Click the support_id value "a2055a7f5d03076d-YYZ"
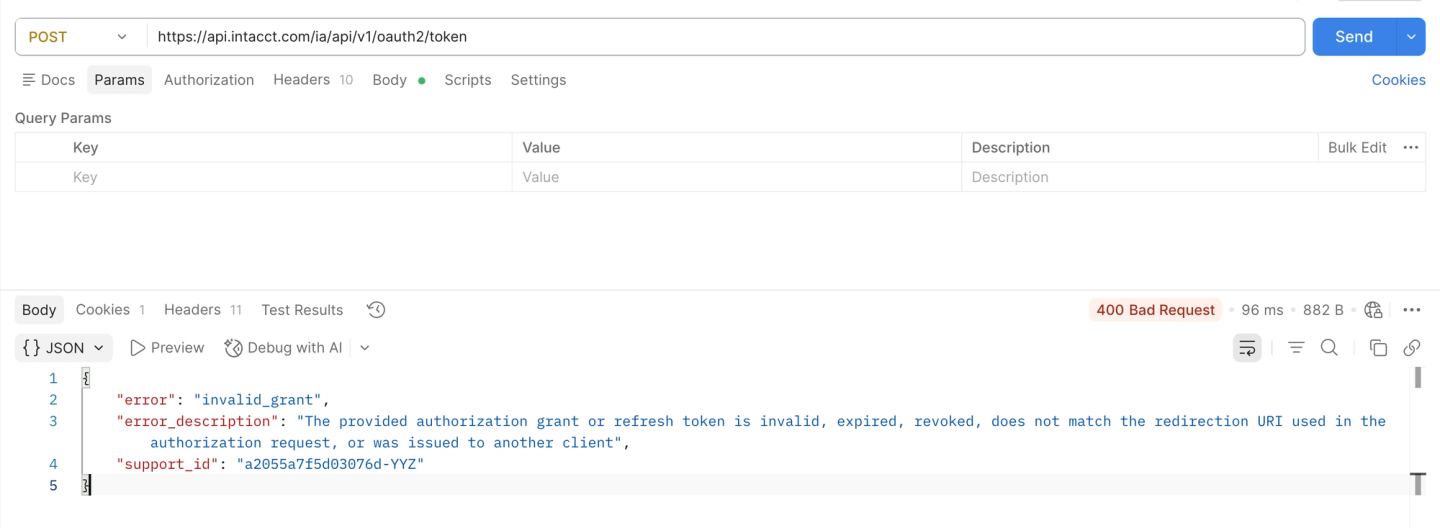Viewport: 1440px width, 528px height. tap(330, 464)
